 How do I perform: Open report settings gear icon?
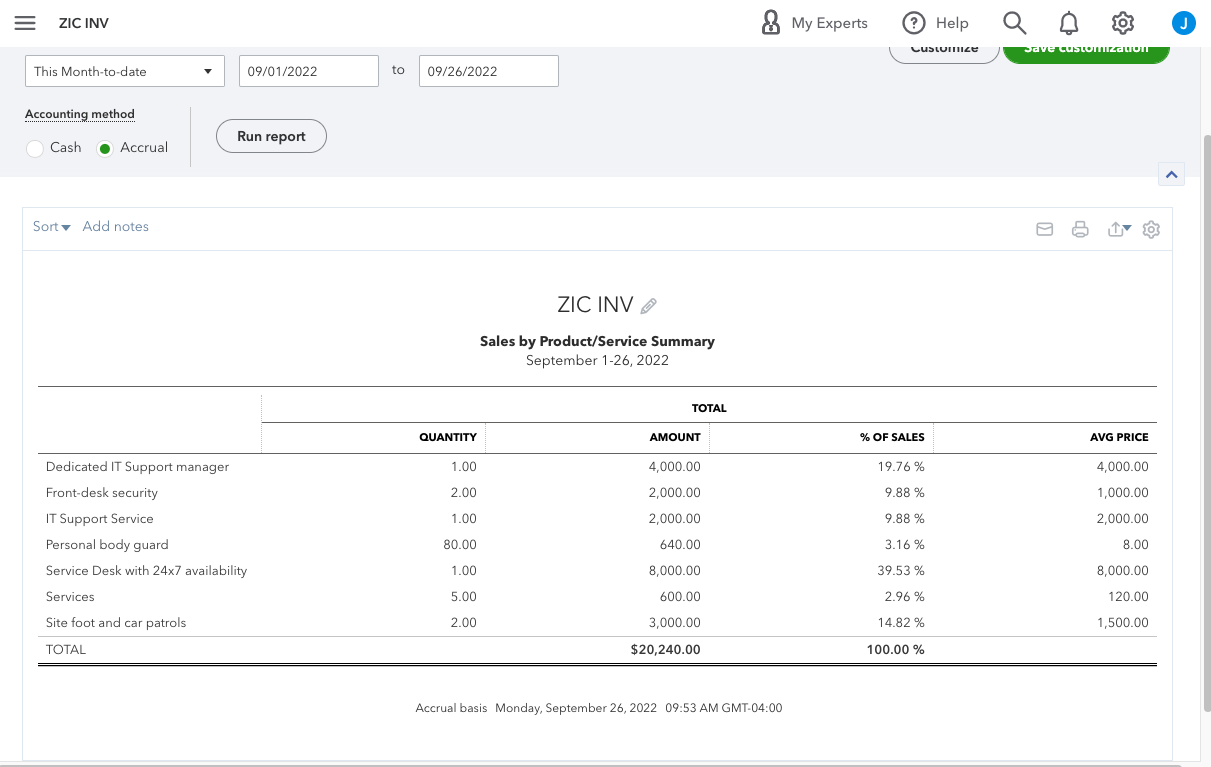click(x=1151, y=229)
